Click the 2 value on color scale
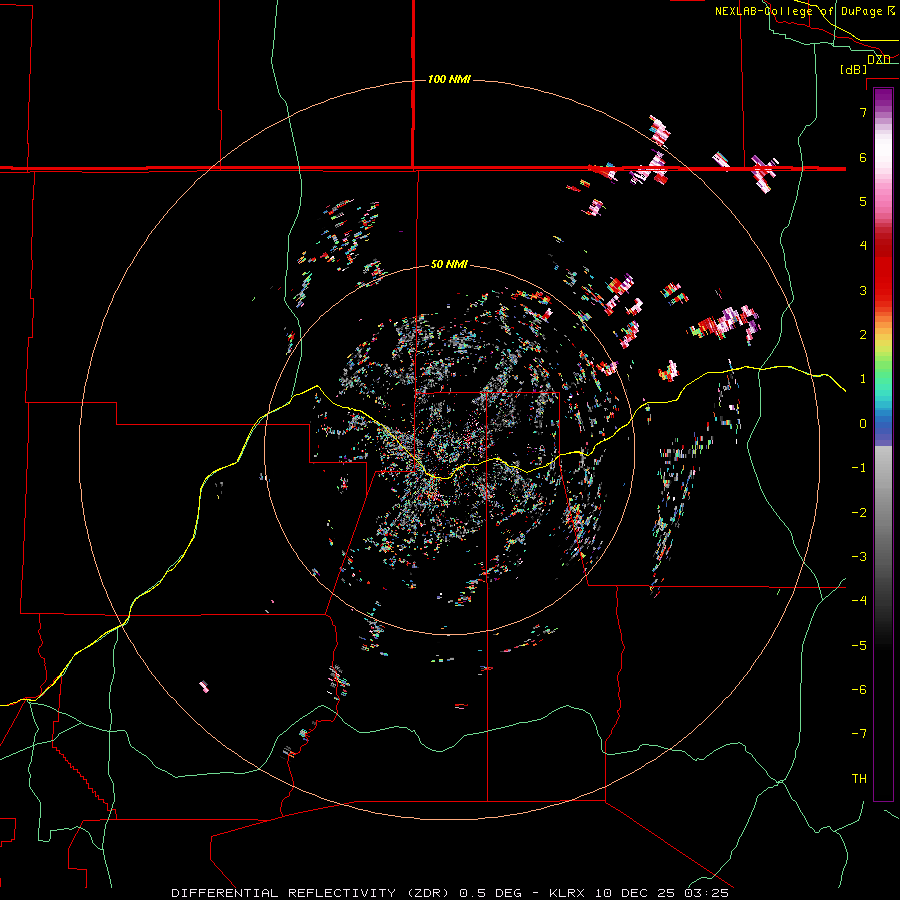Screen dimensions: 900x900 [x=863, y=335]
